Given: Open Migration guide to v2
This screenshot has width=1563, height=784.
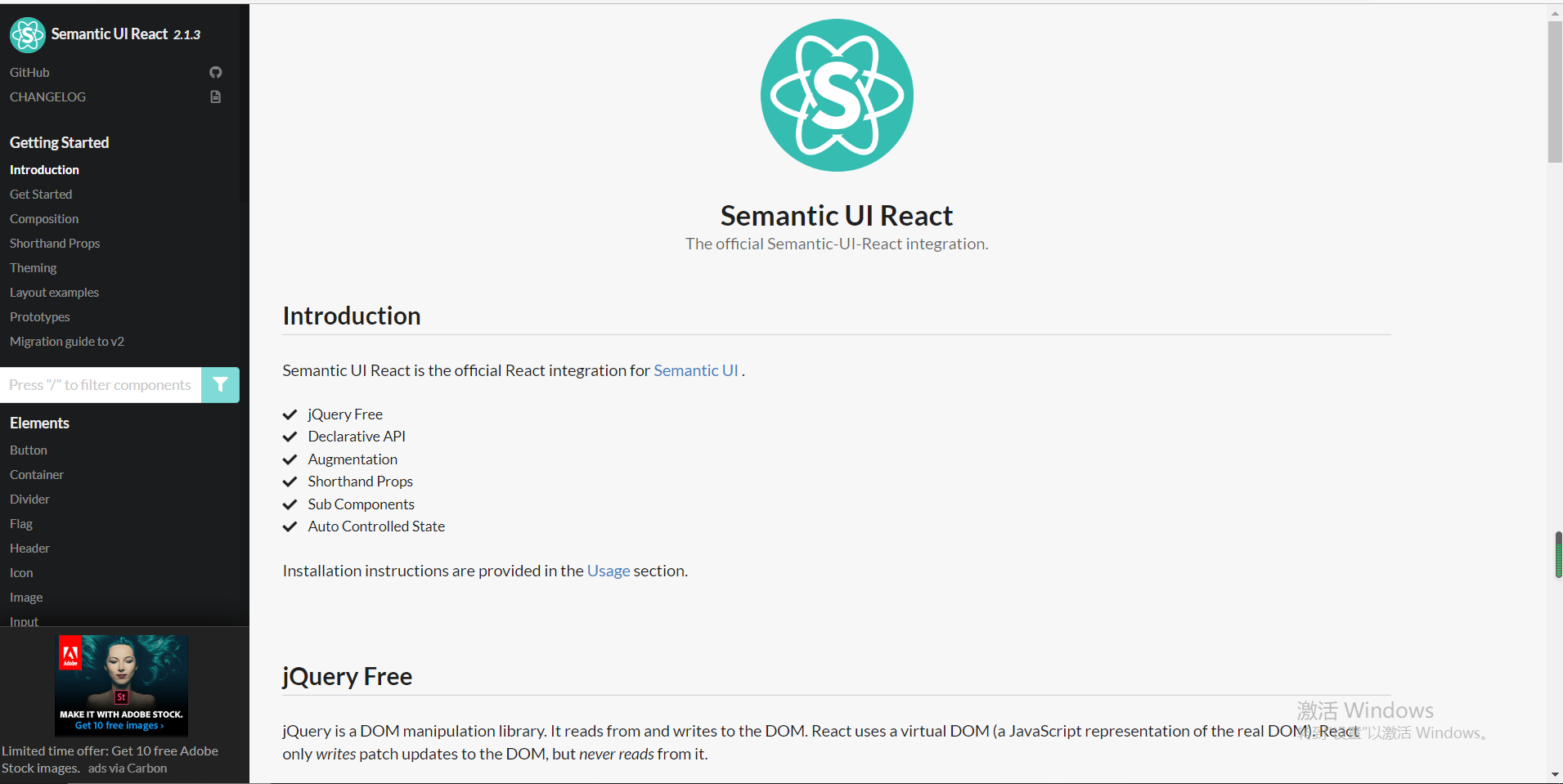Looking at the screenshot, I should (67, 341).
